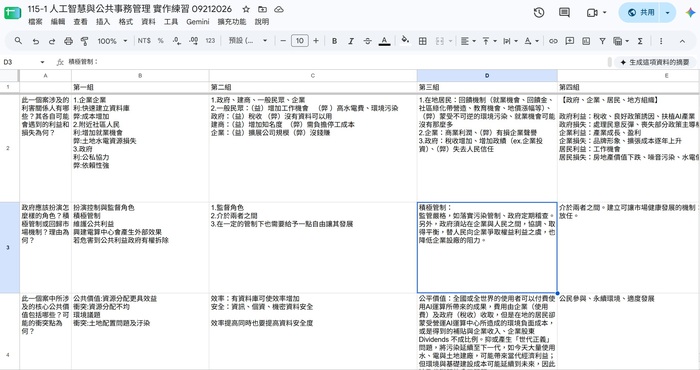Open the borders menu
This screenshot has height=370, width=700.
(422, 41)
